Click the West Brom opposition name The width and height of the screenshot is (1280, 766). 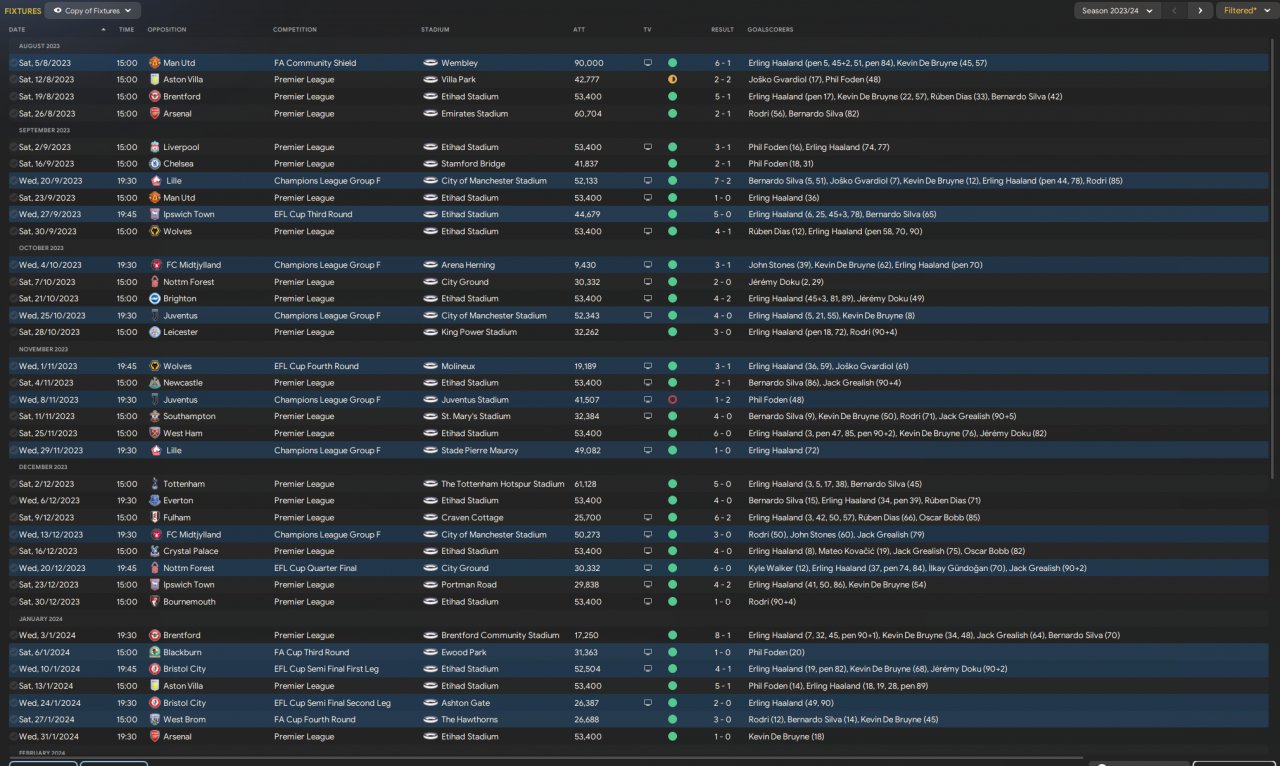coord(183,719)
